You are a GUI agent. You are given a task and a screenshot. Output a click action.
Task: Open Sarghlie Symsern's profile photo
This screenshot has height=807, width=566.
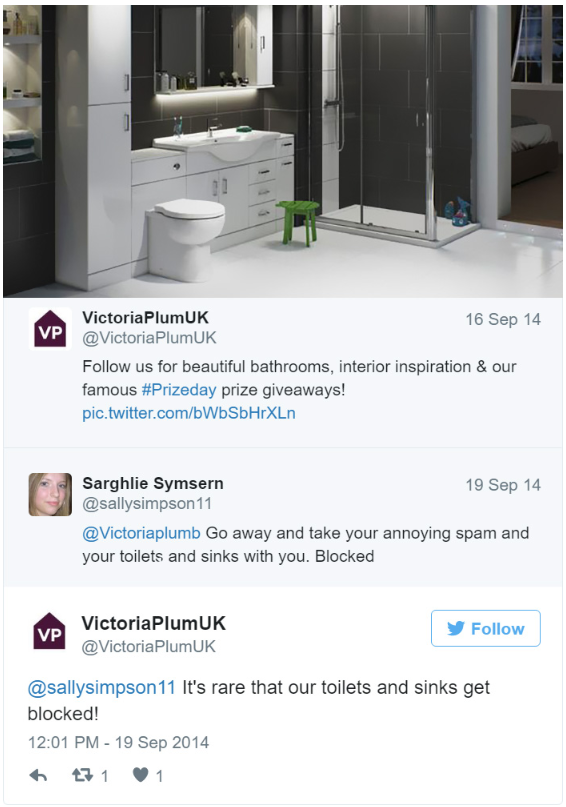[x=50, y=495]
